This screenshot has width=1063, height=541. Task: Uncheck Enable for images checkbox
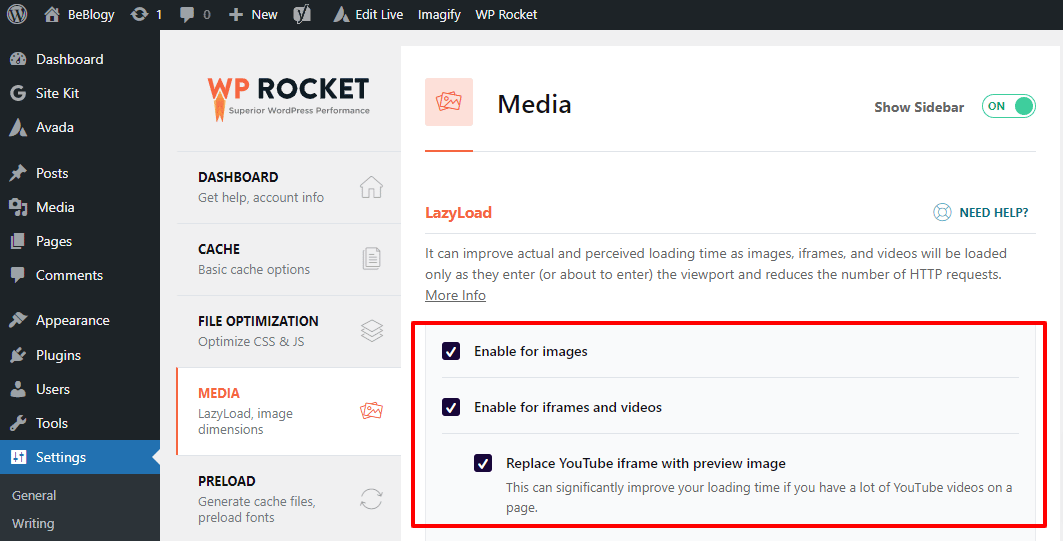click(x=451, y=350)
